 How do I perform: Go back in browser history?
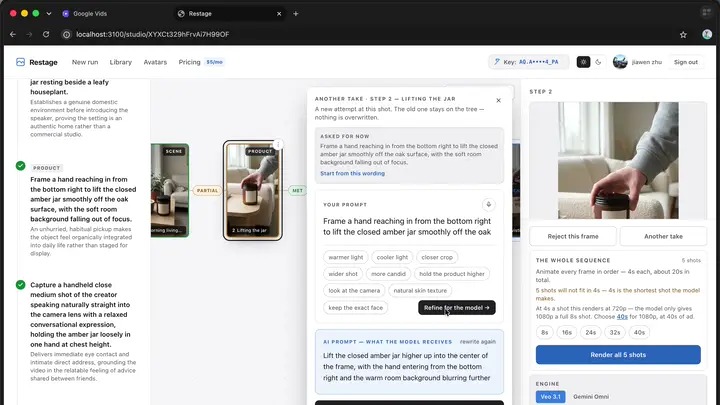tap(13, 34)
